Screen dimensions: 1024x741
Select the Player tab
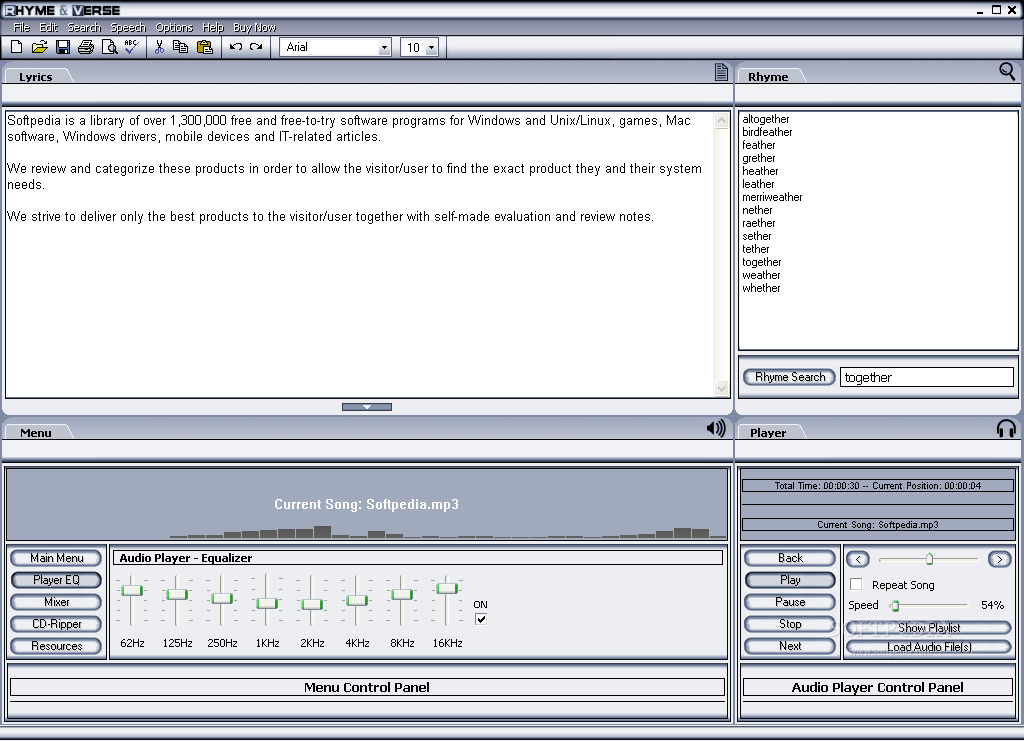(x=769, y=433)
